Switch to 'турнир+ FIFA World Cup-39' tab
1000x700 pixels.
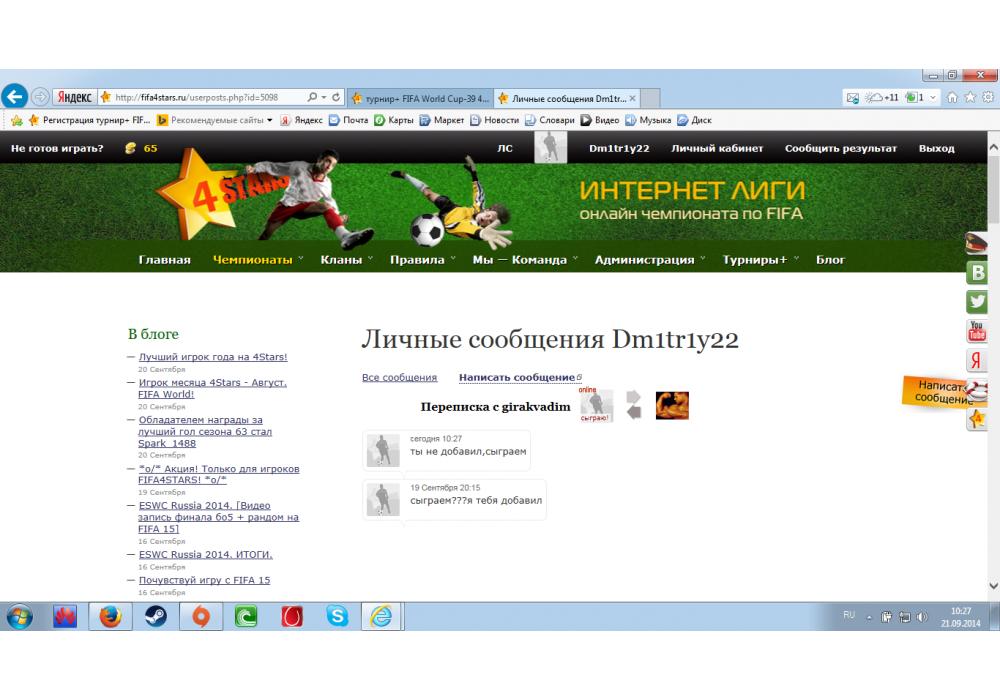tap(420, 98)
